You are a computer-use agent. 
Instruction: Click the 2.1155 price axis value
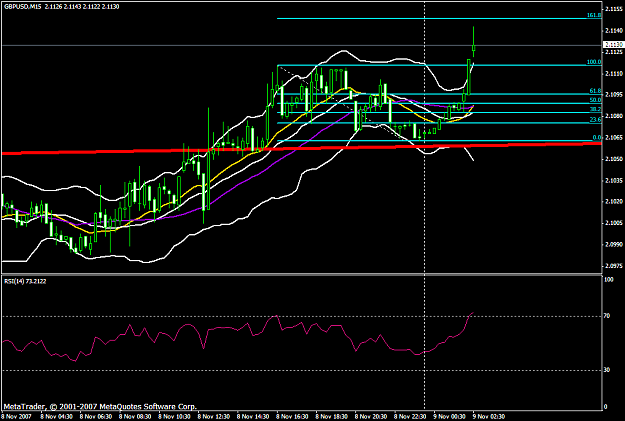614,9
